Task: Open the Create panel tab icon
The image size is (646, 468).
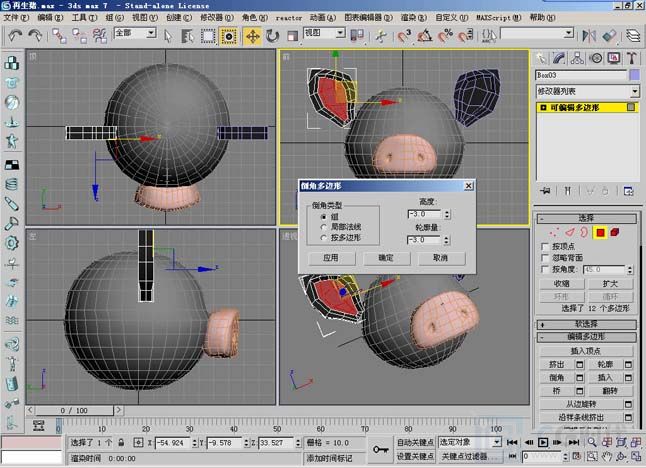Action: pyautogui.click(x=541, y=58)
